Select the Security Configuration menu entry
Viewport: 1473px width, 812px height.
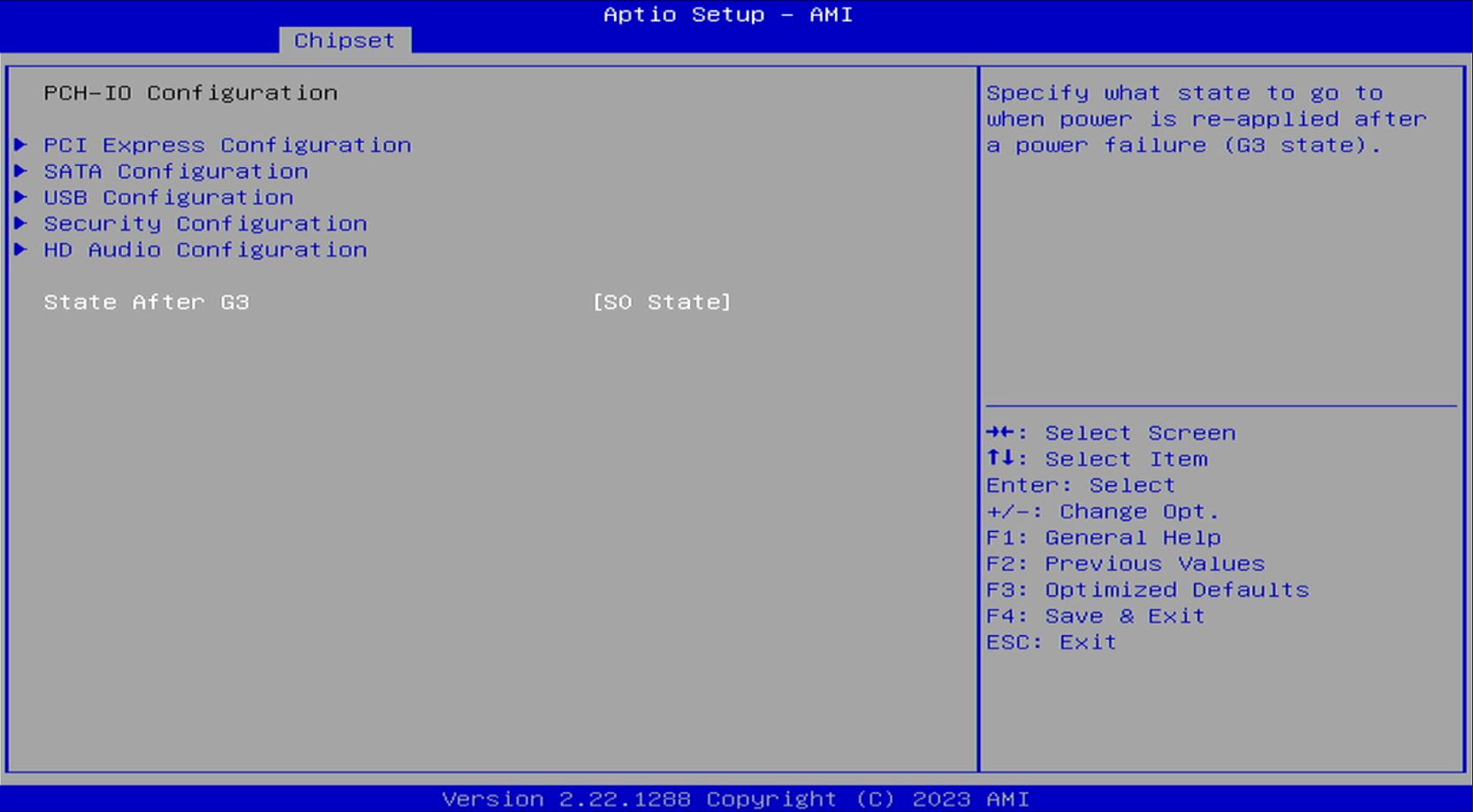point(205,224)
